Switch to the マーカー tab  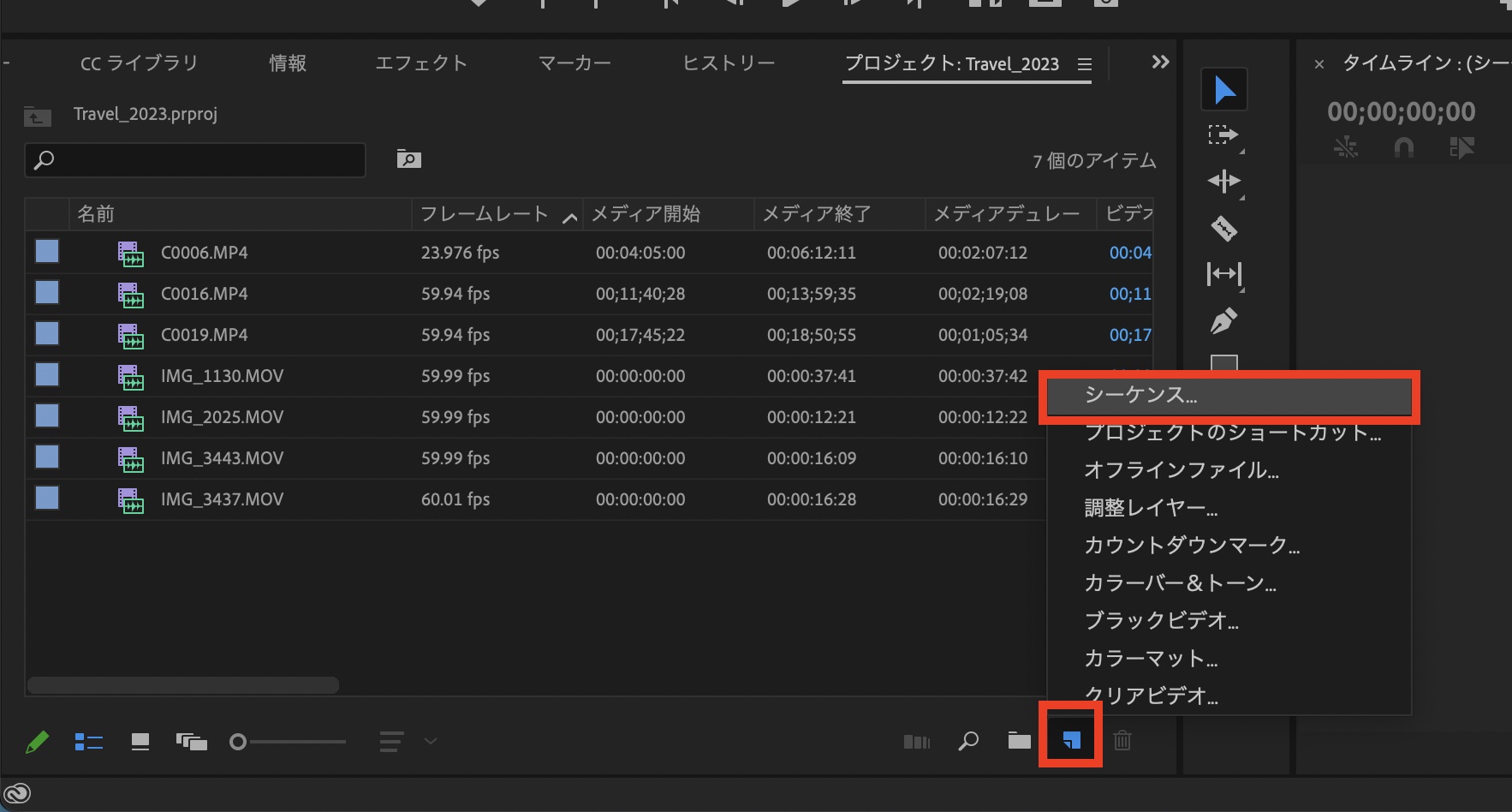[574, 63]
